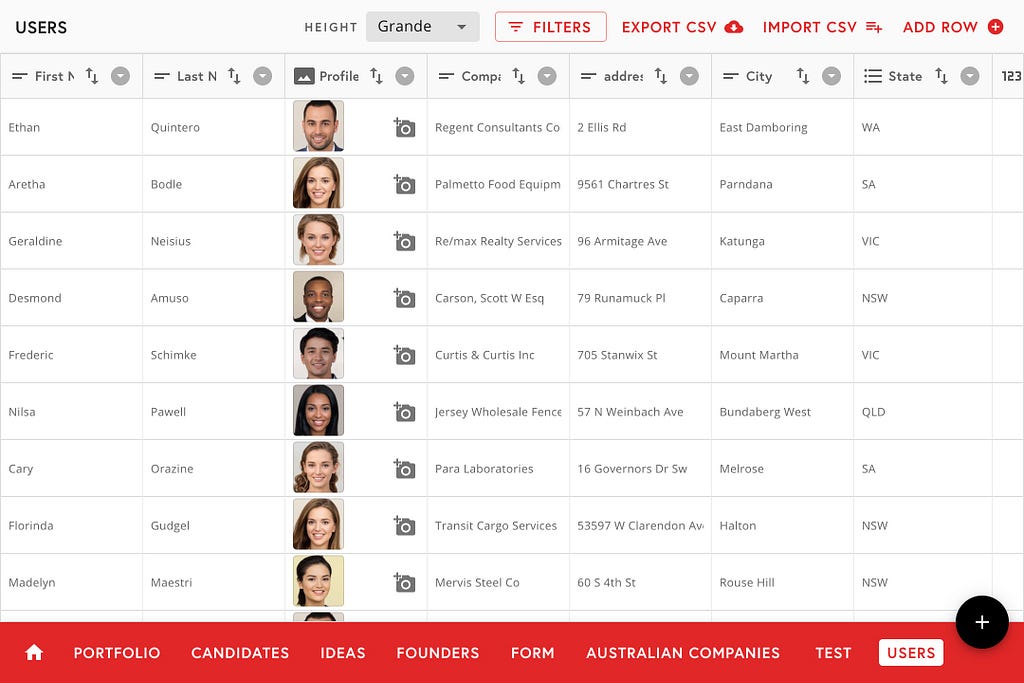
Task: Upload photo for Desmond Amuso
Action: click(404, 298)
